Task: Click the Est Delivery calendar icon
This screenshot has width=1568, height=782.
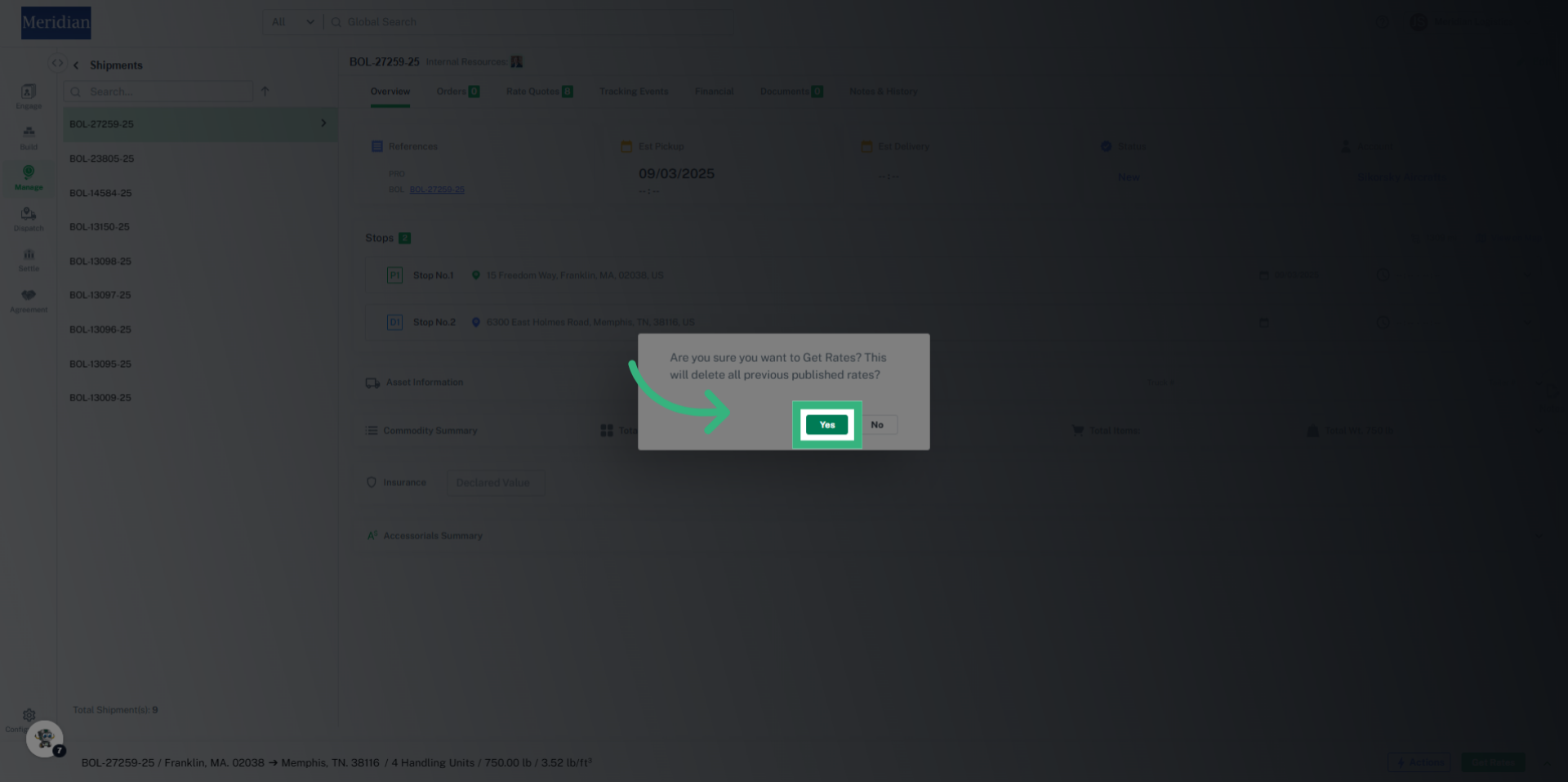Action: click(x=866, y=146)
